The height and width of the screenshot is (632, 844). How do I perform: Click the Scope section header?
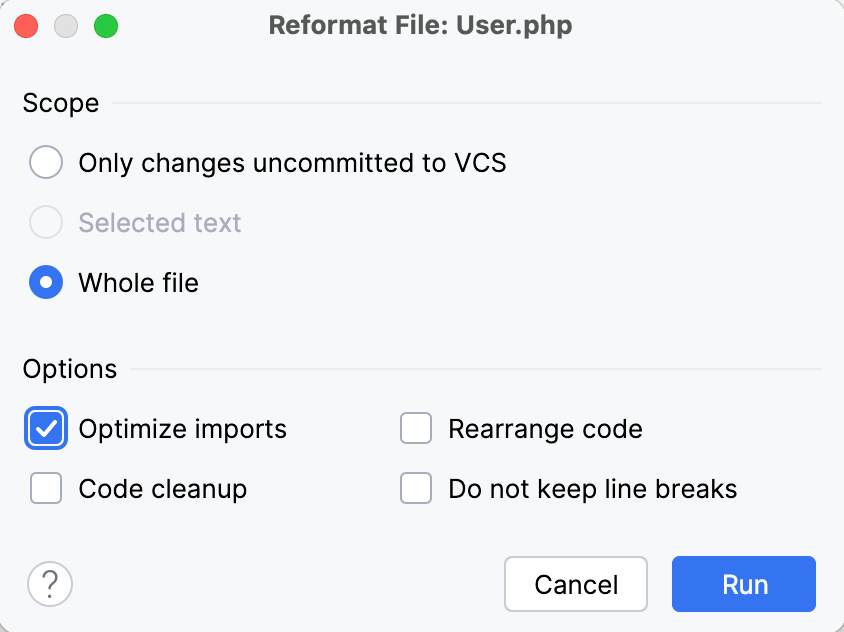click(x=60, y=103)
